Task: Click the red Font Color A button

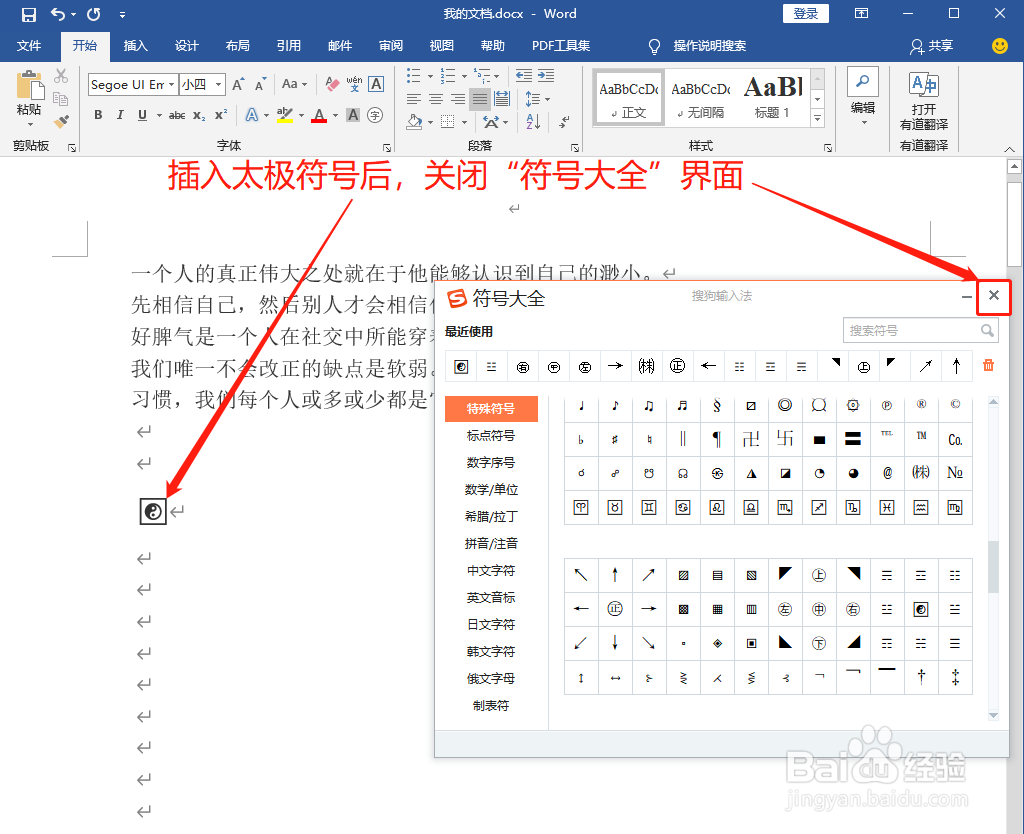Action: [319, 116]
